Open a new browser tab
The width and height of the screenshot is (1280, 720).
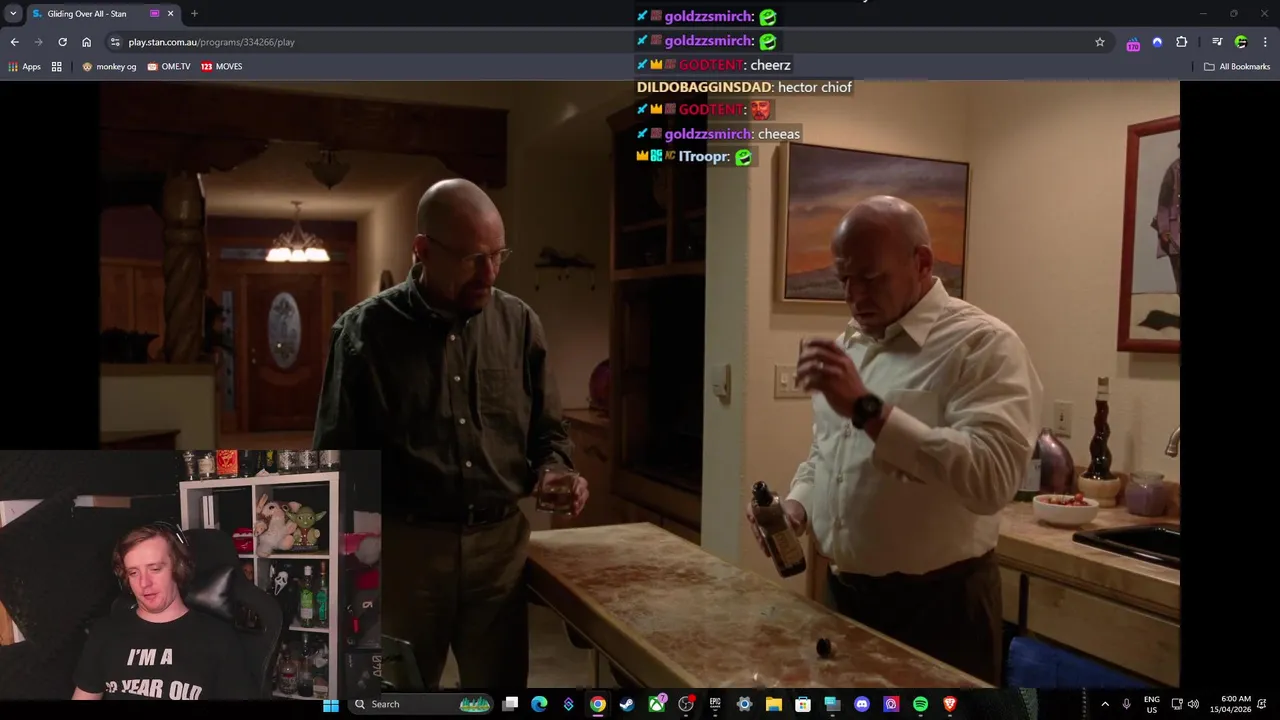[x=194, y=14]
